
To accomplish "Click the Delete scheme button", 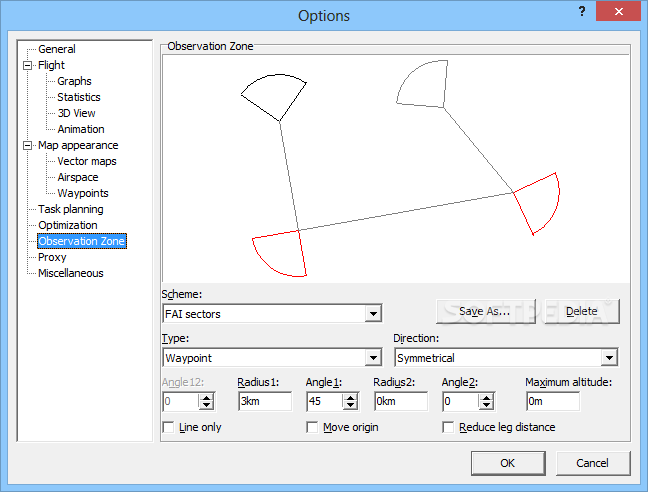I will pyautogui.click(x=582, y=311).
